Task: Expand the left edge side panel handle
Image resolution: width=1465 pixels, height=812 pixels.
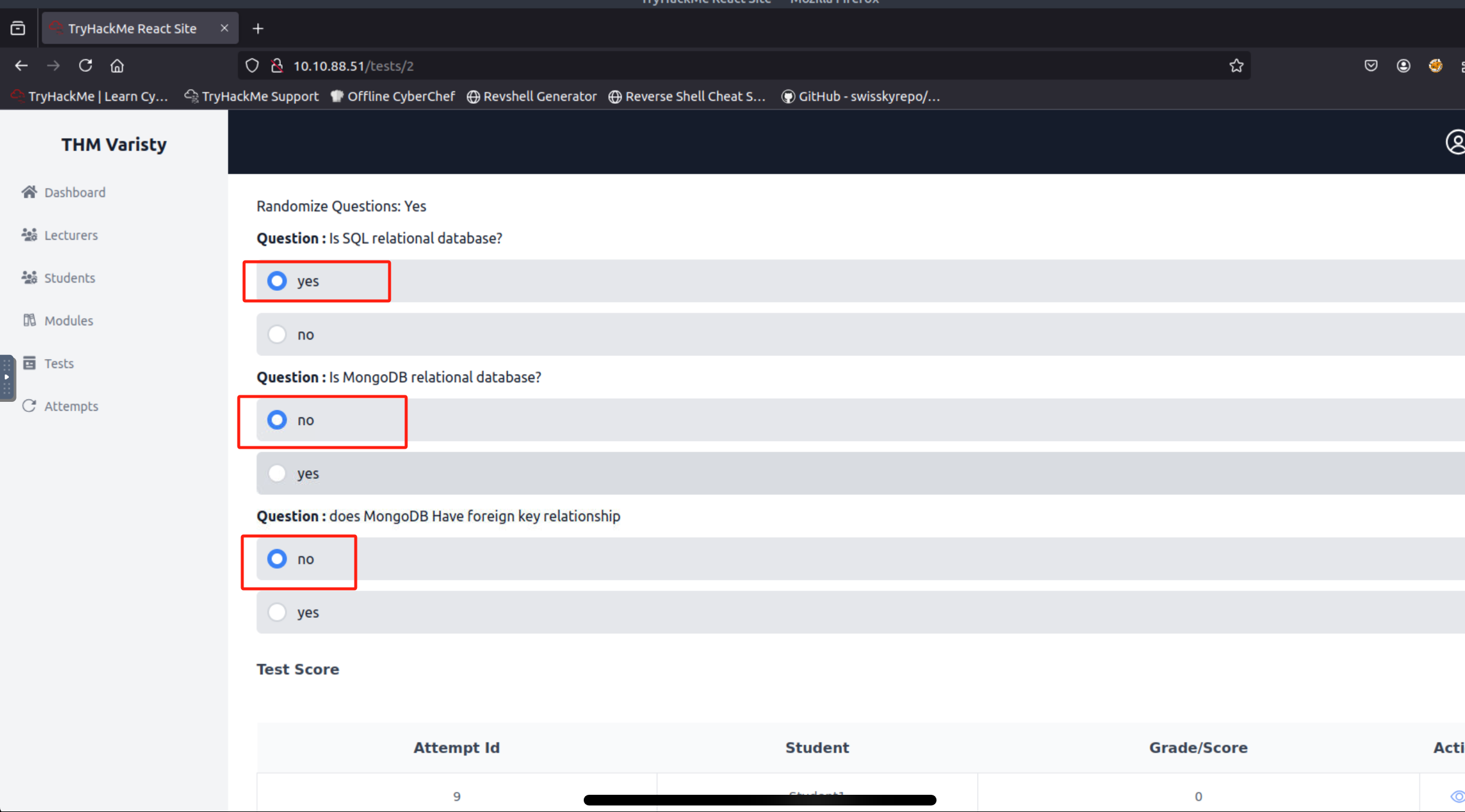Action: pos(7,378)
